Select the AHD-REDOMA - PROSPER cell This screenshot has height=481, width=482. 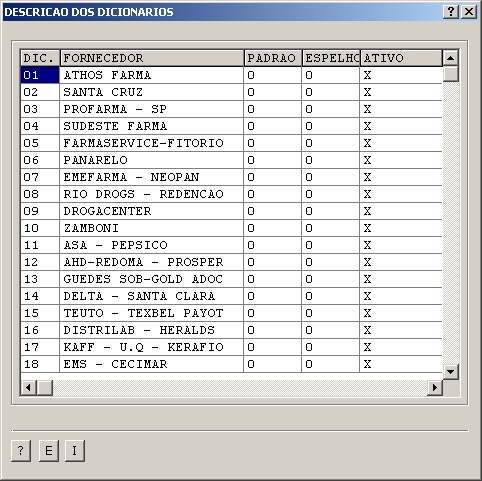click(152, 262)
